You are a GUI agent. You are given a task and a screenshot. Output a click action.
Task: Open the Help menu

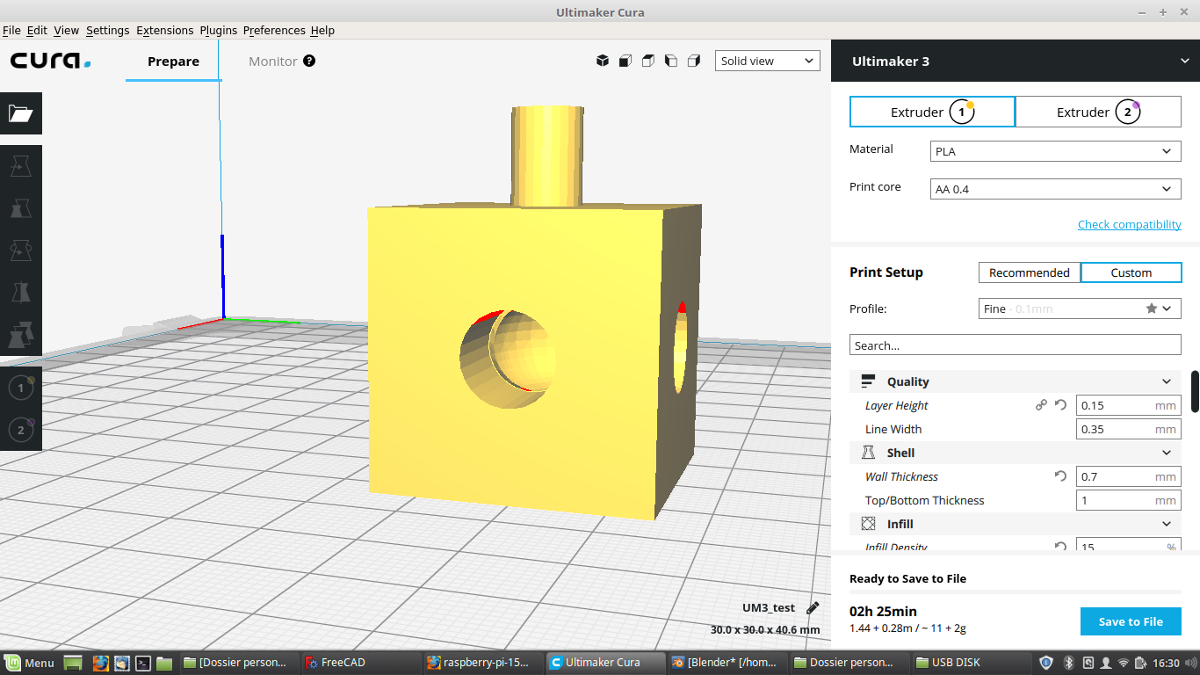[322, 30]
